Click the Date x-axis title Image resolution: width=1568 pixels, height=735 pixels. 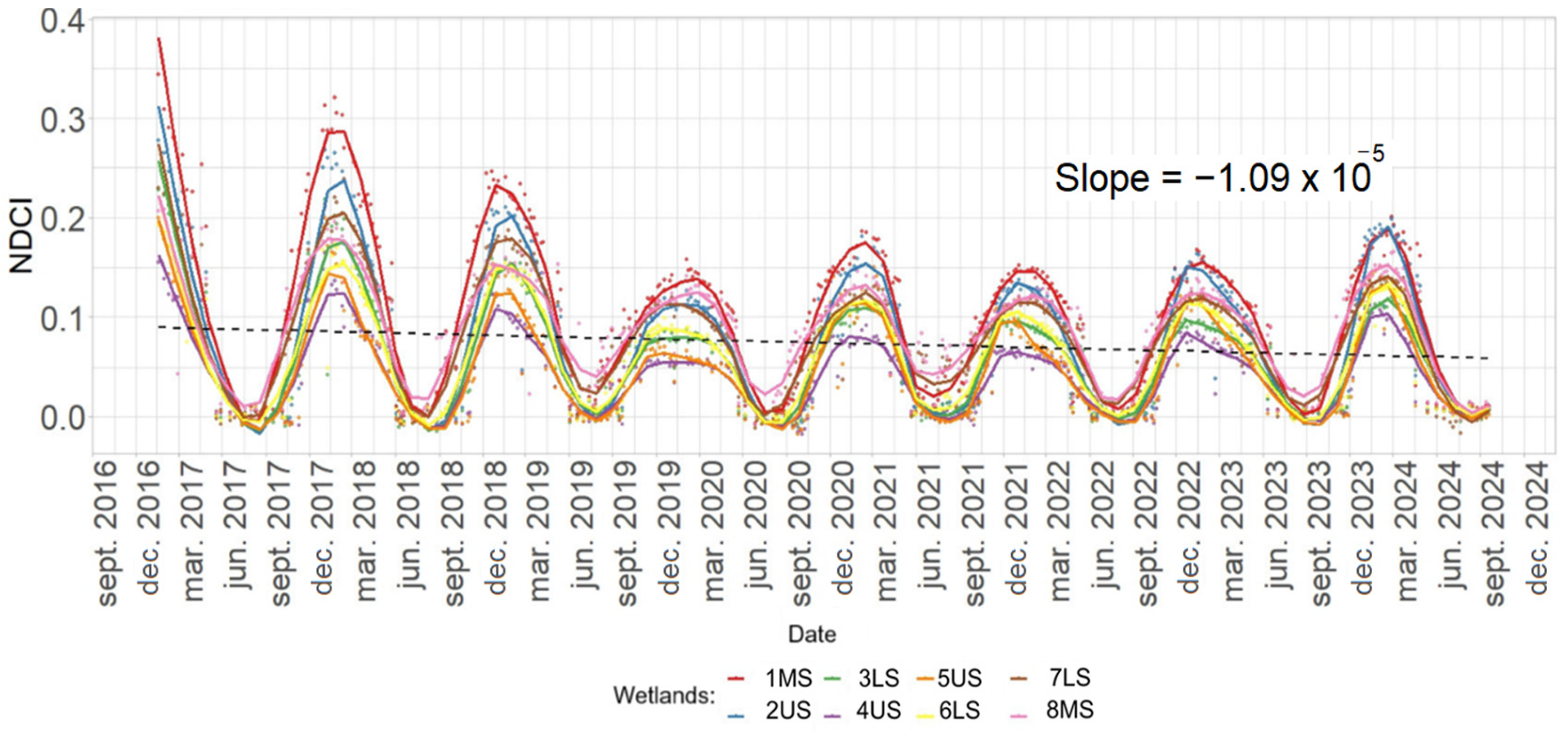point(812,635)
